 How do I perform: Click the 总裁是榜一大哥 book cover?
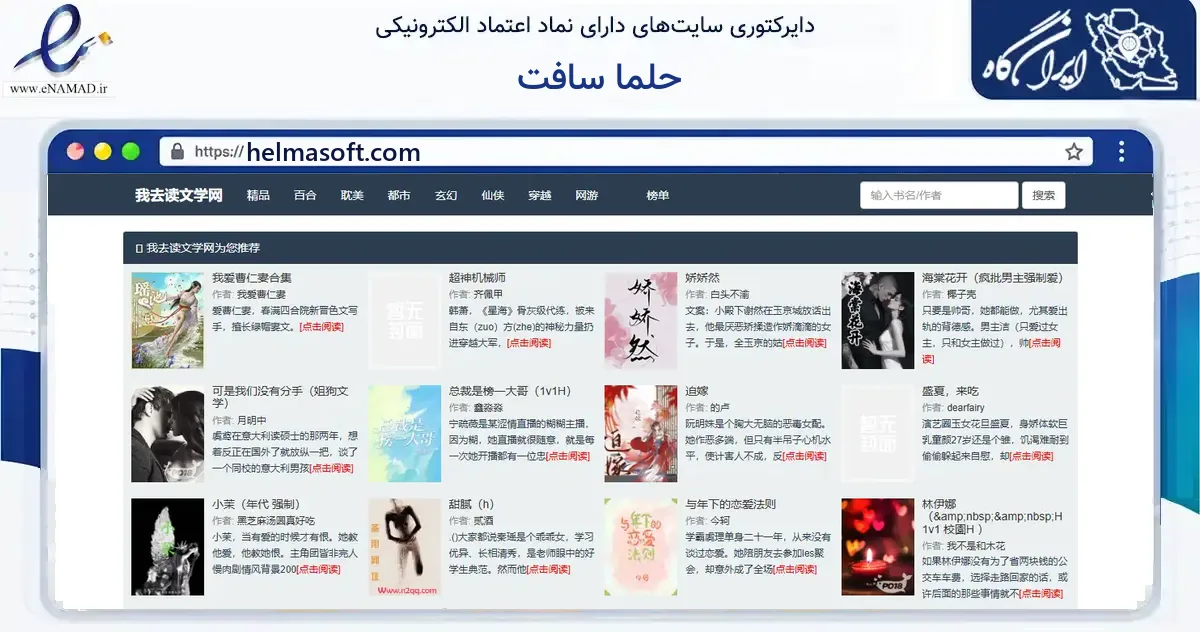tap(405, 434)
